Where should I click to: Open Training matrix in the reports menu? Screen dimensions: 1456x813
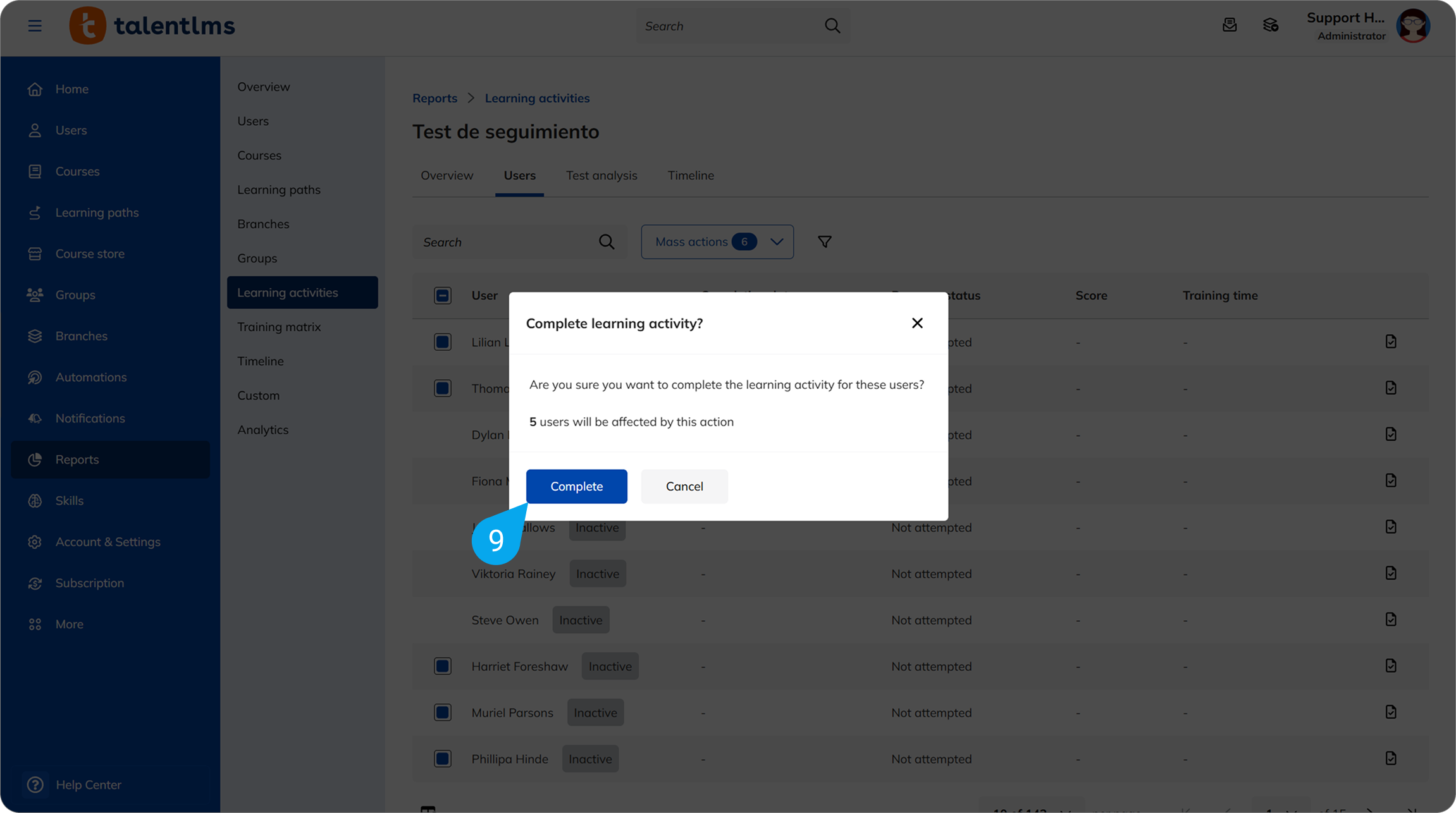(x=279, y=327)
